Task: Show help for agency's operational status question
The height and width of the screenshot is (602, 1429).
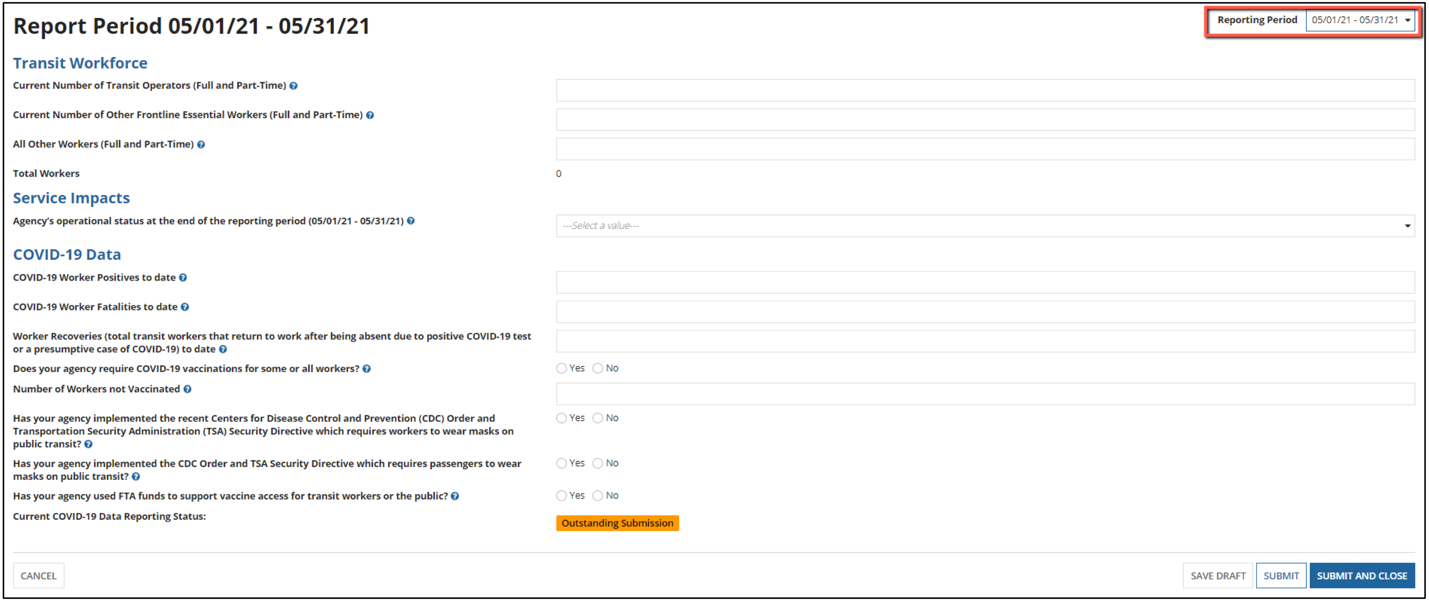Action: pos(411,221)
